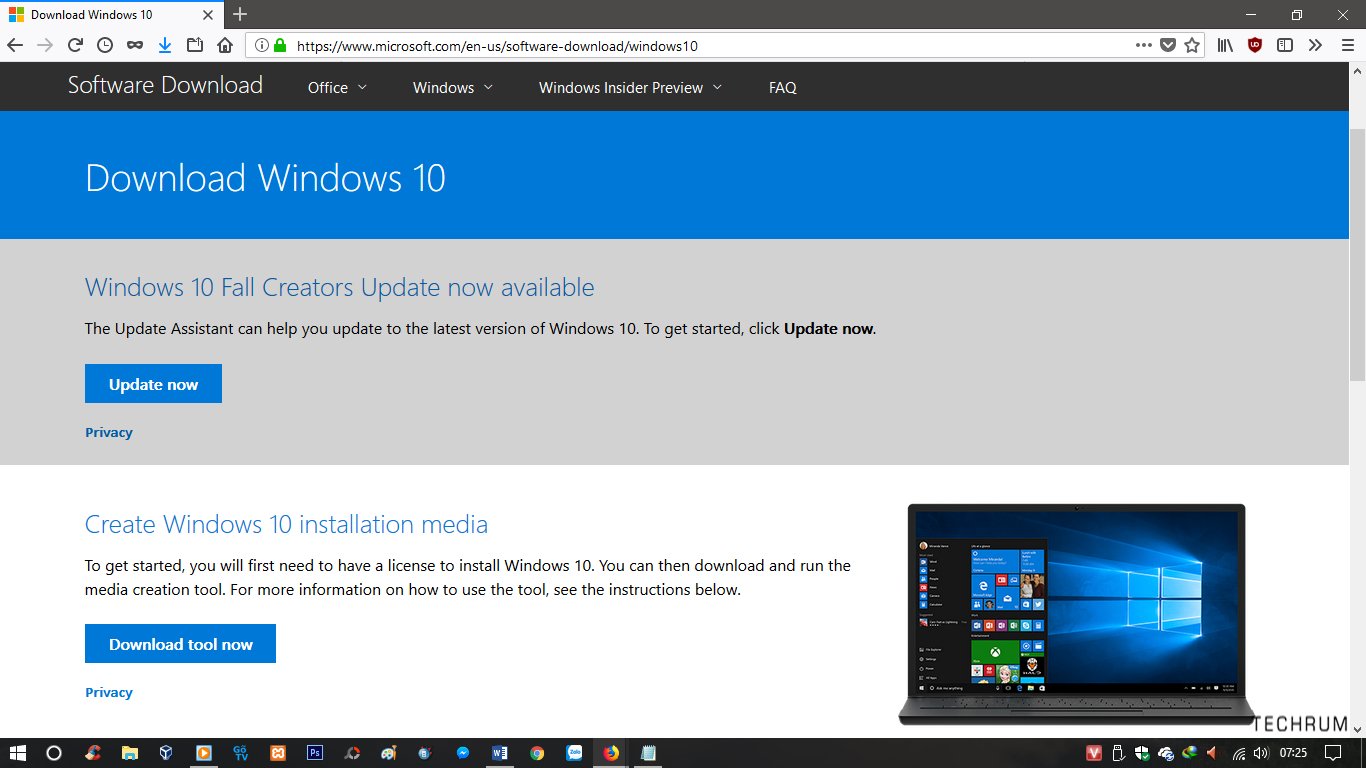Launch Google Chrome from the taskbar
1366x768 pixels.
pos(537,753)
